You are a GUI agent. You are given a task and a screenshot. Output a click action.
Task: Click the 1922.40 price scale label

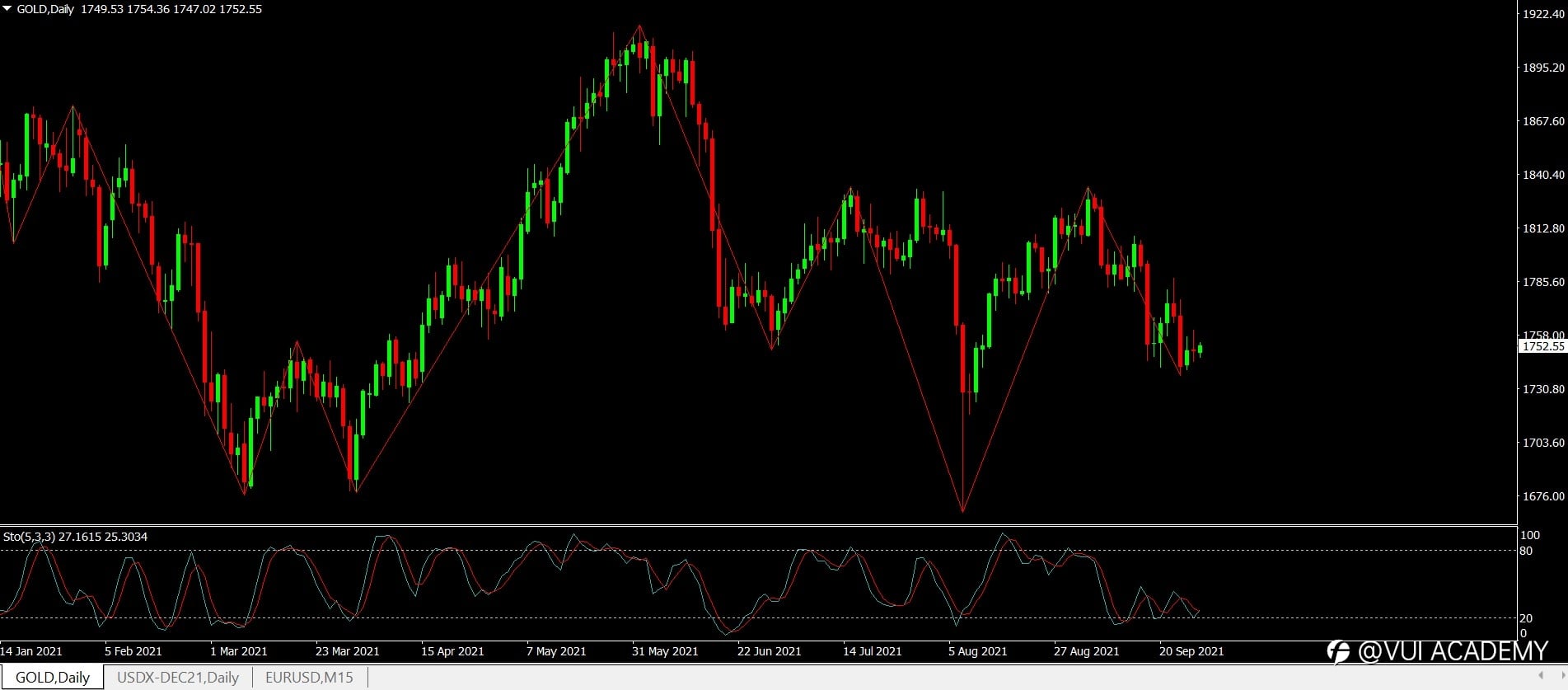(x=1543, y=14)
